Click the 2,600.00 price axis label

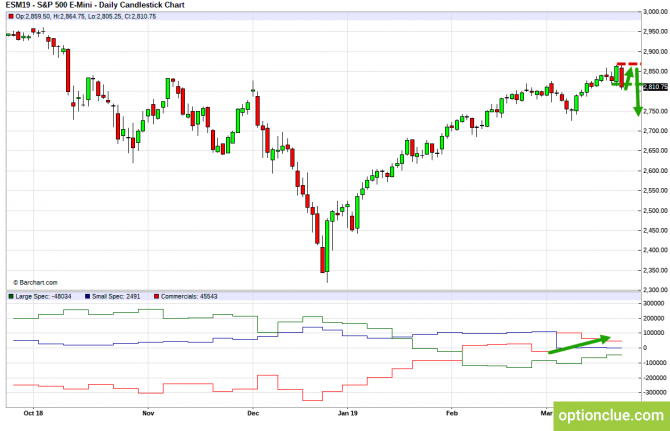tap(655, 171)
